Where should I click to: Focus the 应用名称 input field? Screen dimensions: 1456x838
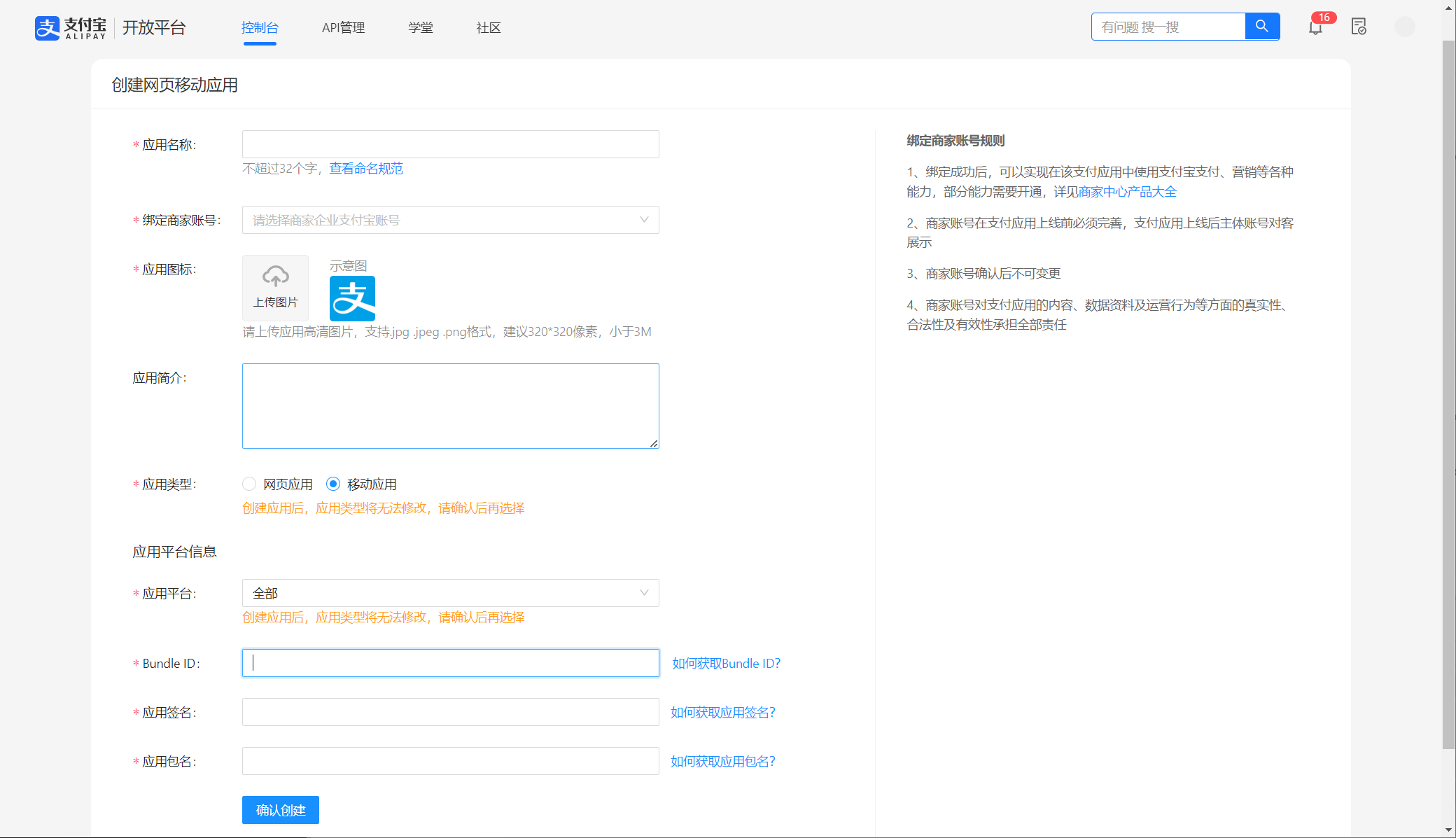click(450, 144)
